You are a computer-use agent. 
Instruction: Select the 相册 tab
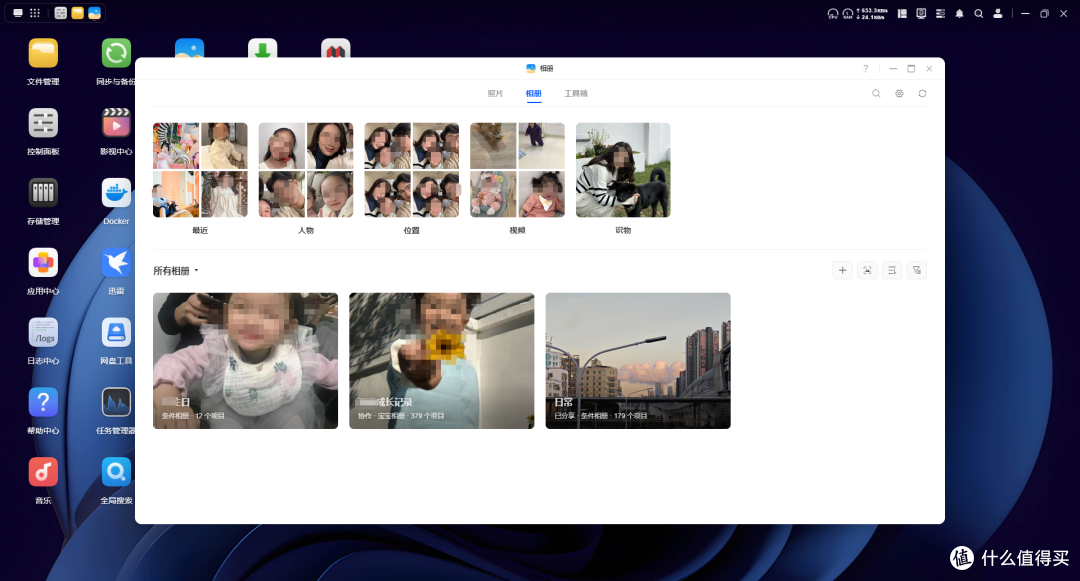pyautogui.click(x=534, y=94)
